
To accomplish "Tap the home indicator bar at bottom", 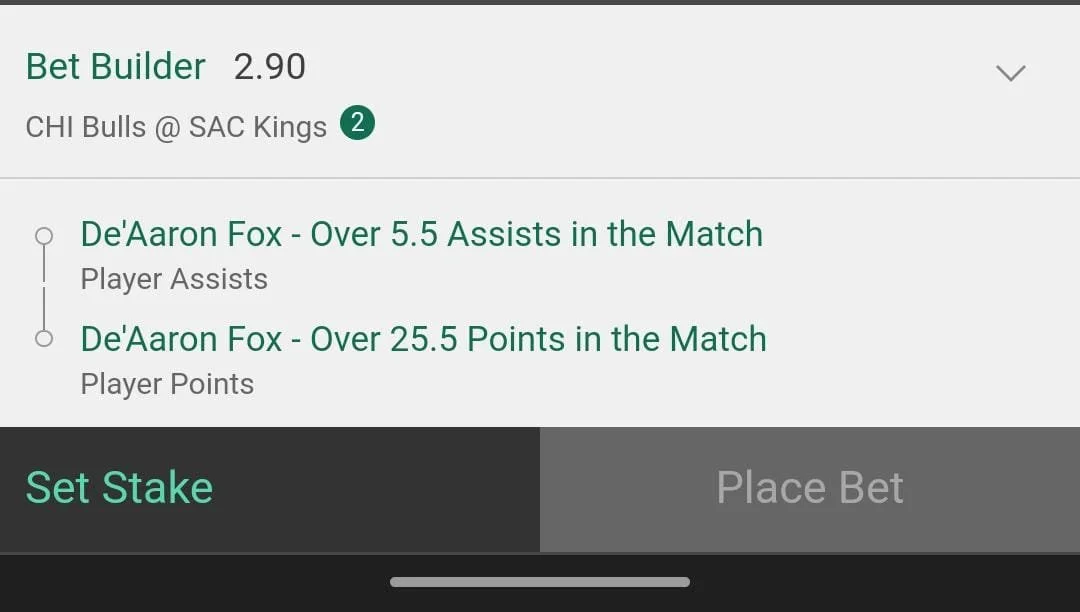I will tap(540, 582).
